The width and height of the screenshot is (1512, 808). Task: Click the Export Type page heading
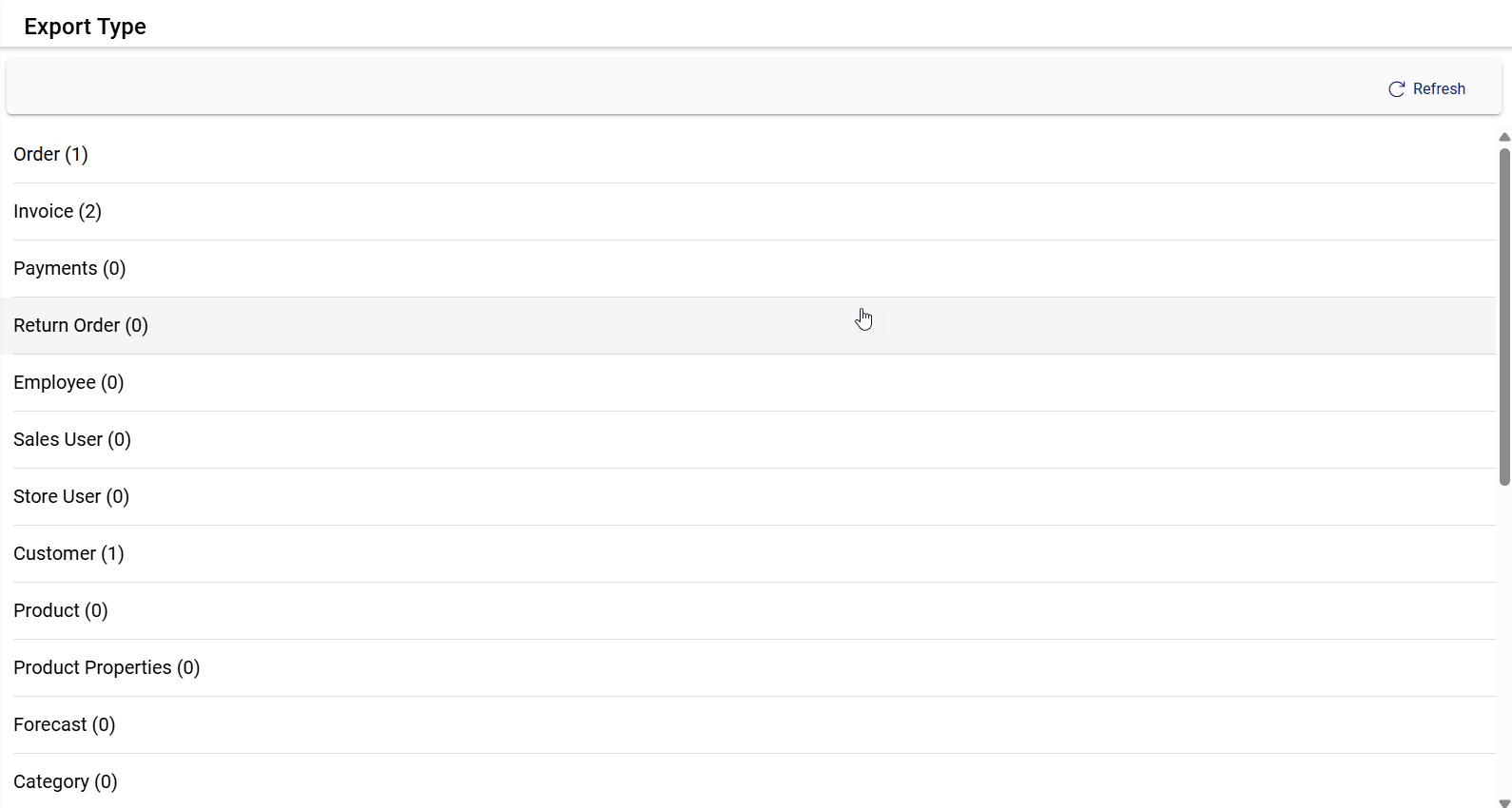86,27
